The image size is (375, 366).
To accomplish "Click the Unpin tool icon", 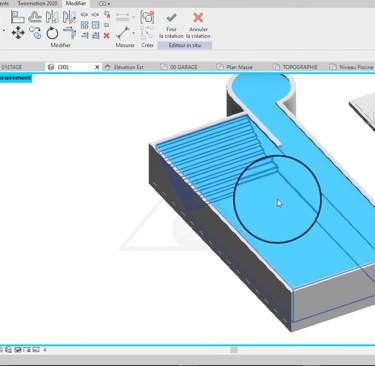I will [107, 14].
